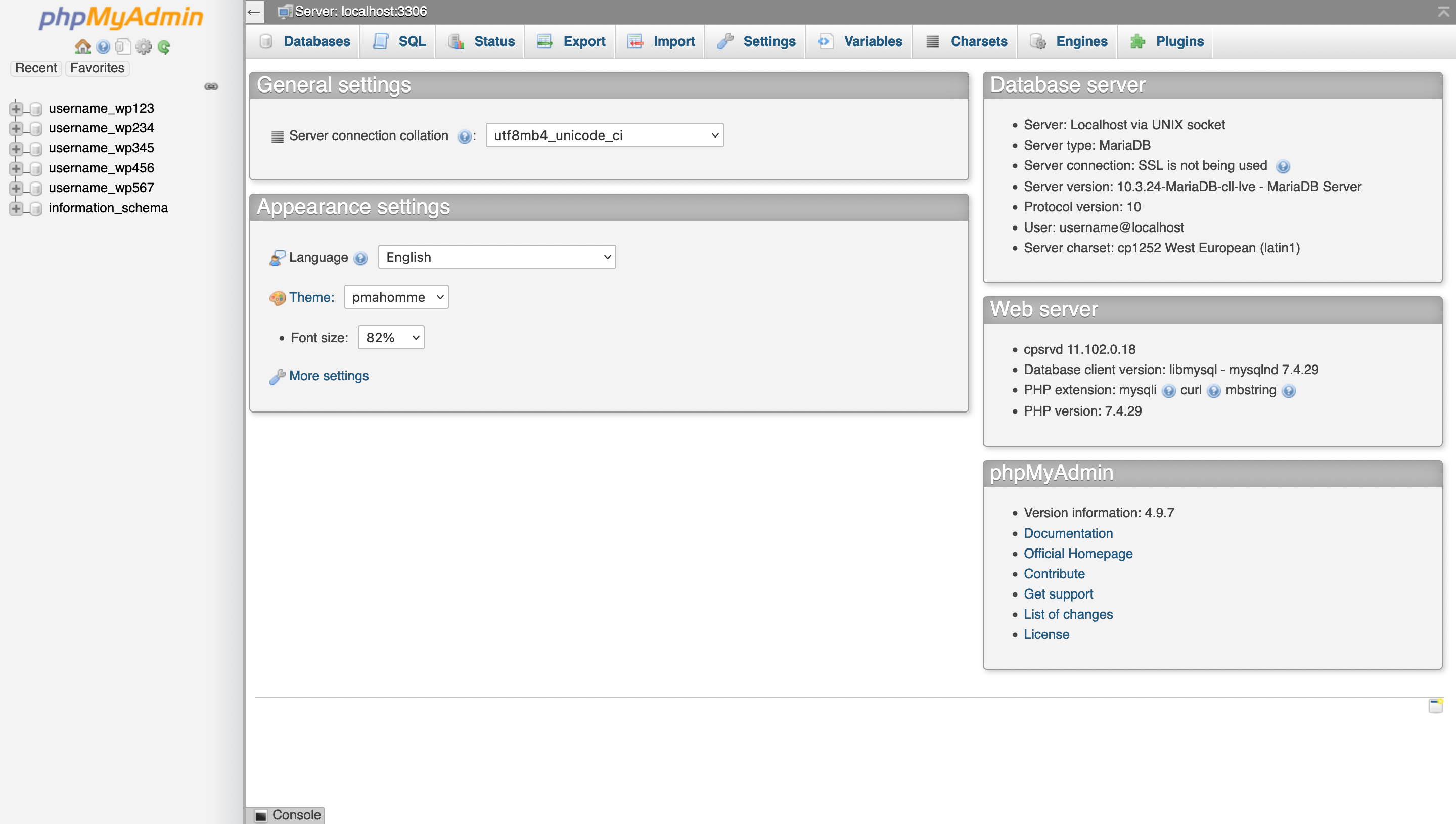Click help icon after SSL is not being used

pos(1283,166)
